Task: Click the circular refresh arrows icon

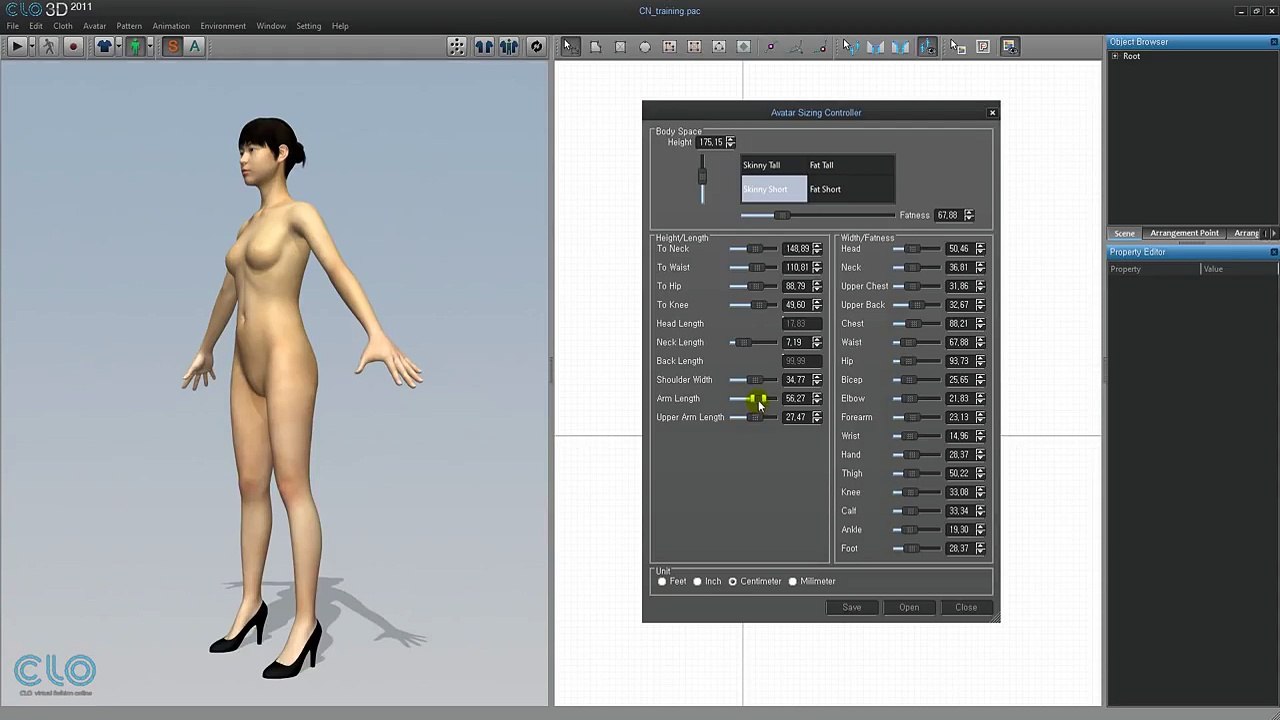Action: 536,46
